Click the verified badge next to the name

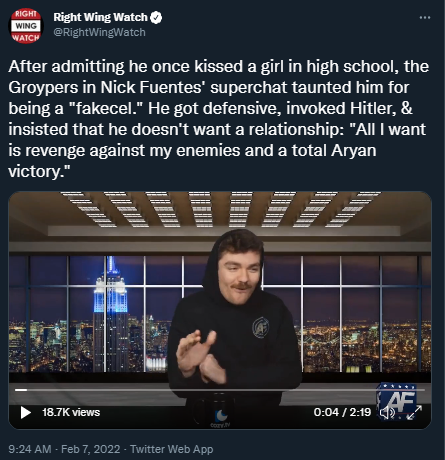[156, 17]
